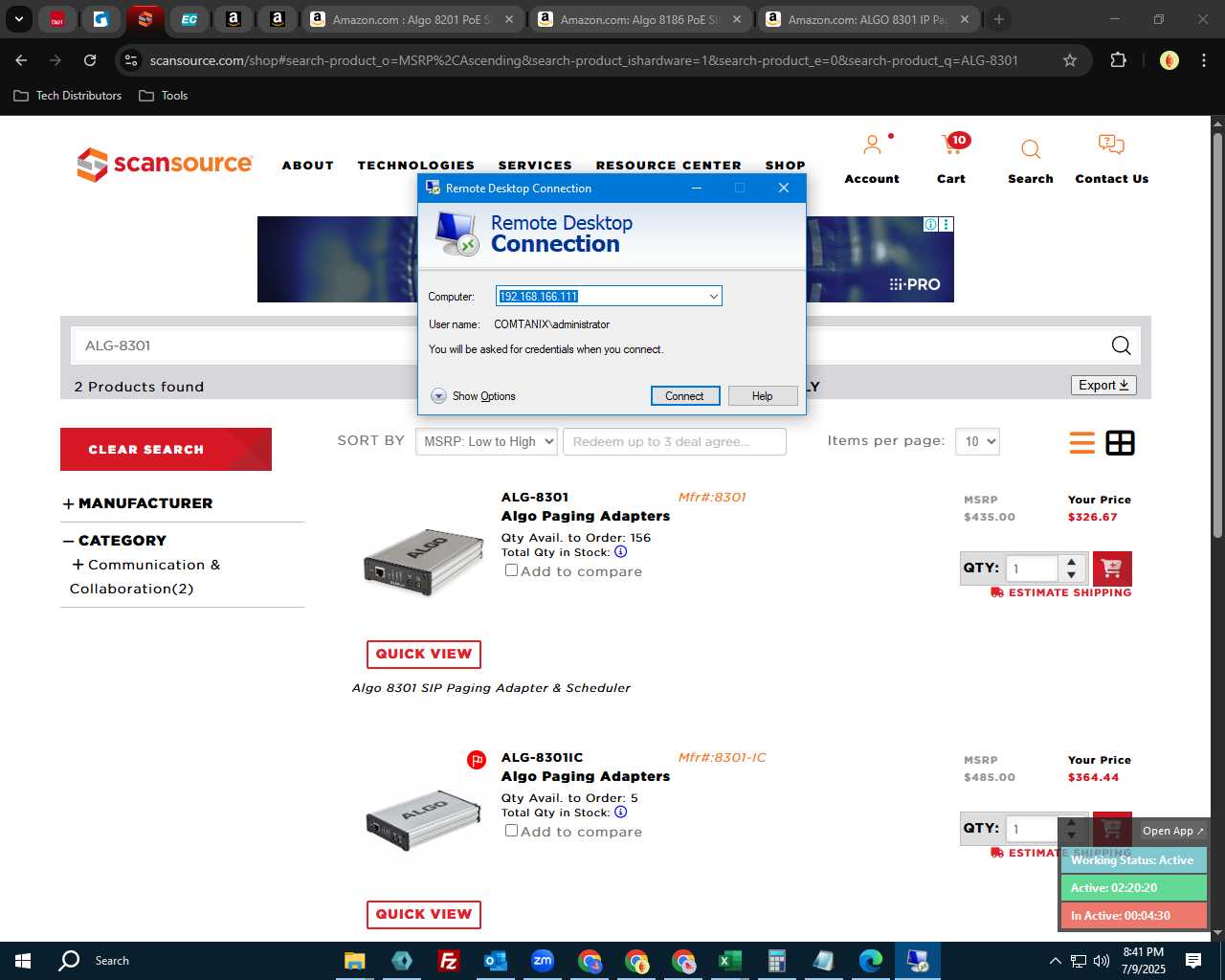Open File Explorer from the taskbar
1225x980 pixels.
click(355, 961)
